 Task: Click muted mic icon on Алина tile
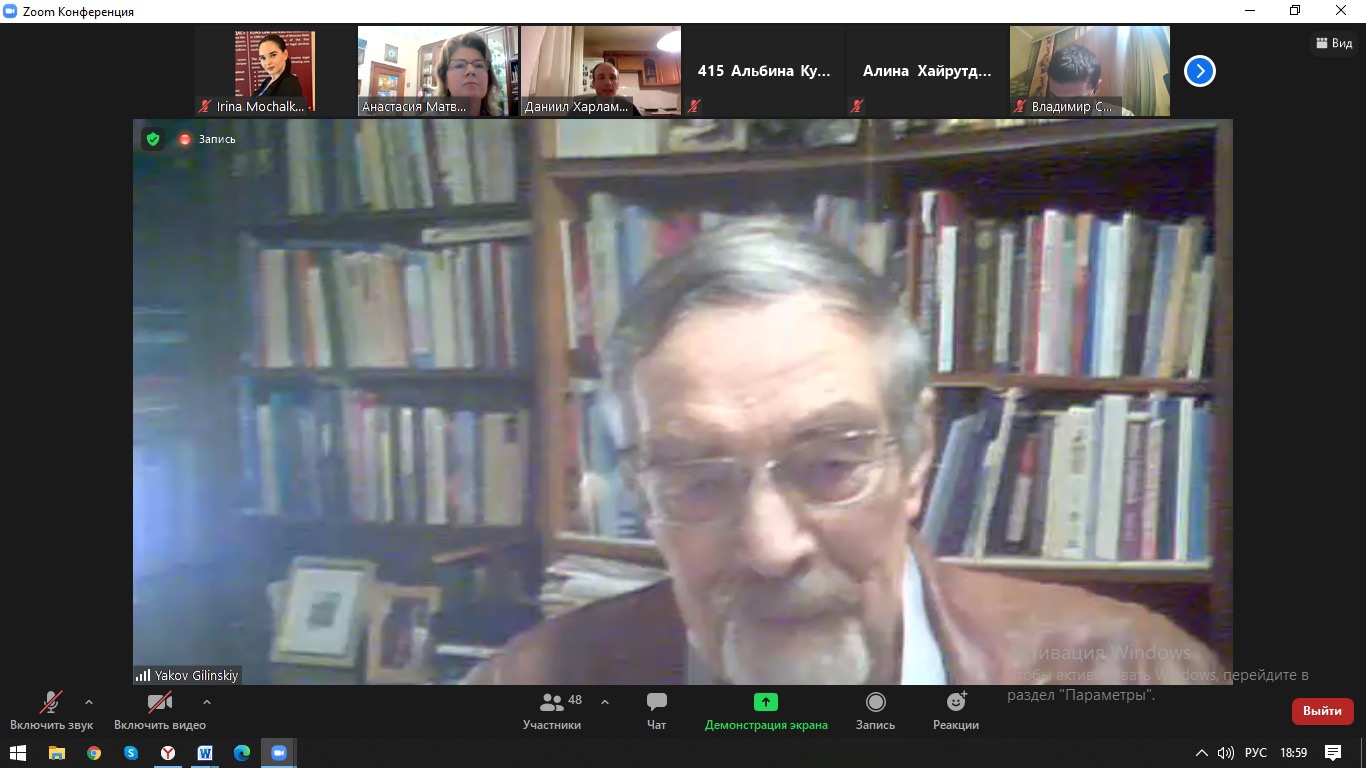tap(857, 106)
